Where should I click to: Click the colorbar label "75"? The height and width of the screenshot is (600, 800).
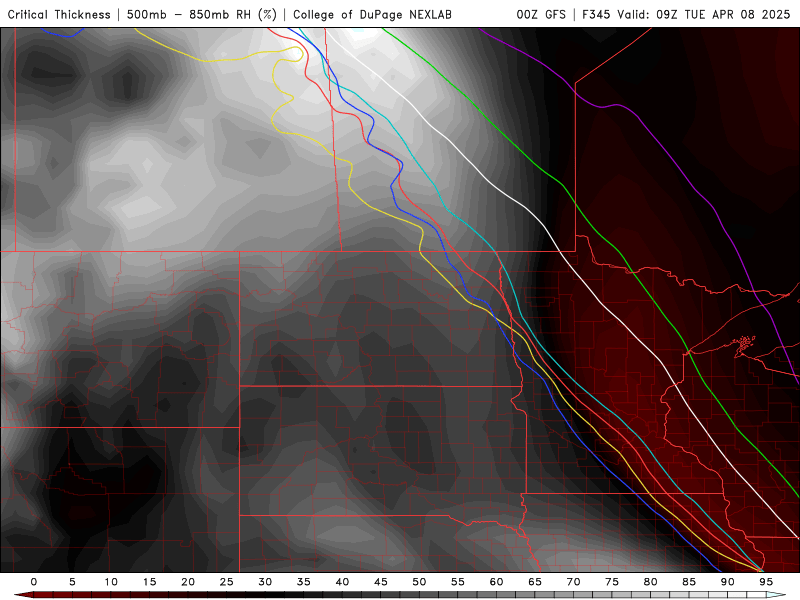[612, 582]
